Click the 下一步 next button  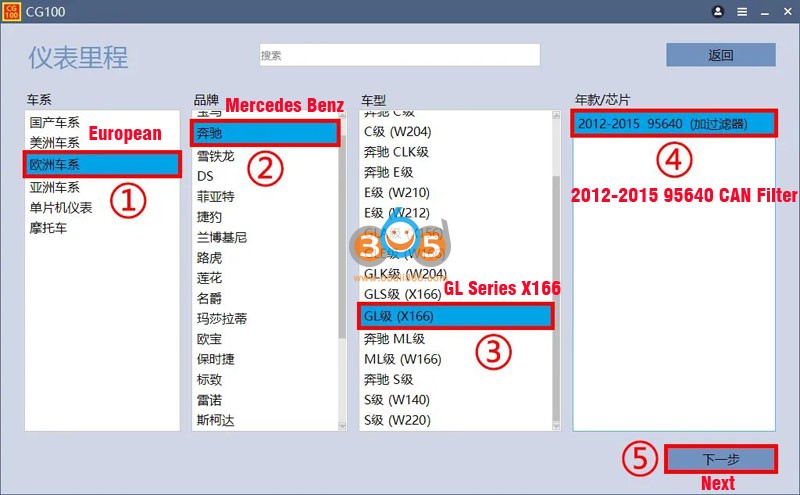point(720,459)
